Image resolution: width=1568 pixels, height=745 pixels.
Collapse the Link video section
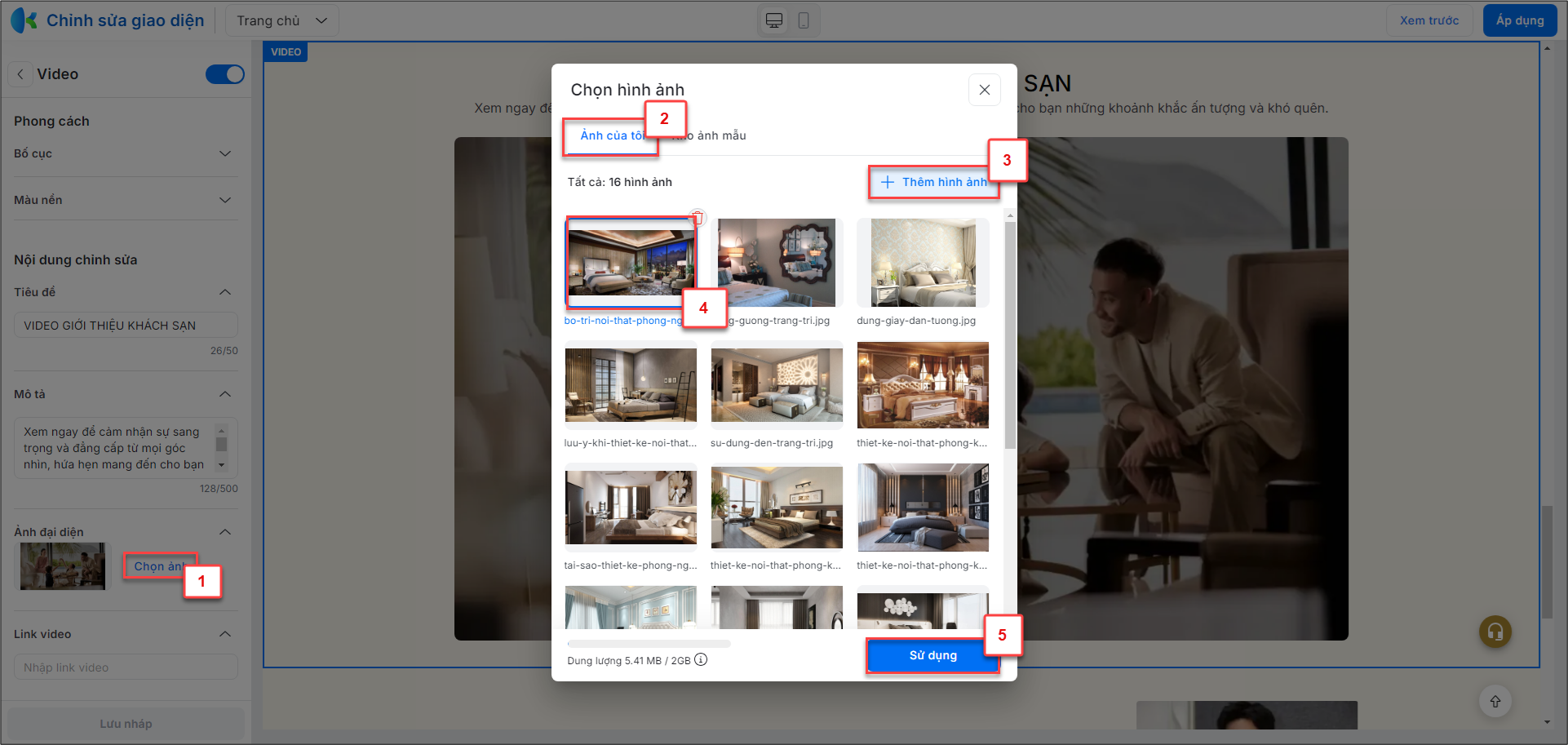tap(225, 634)
